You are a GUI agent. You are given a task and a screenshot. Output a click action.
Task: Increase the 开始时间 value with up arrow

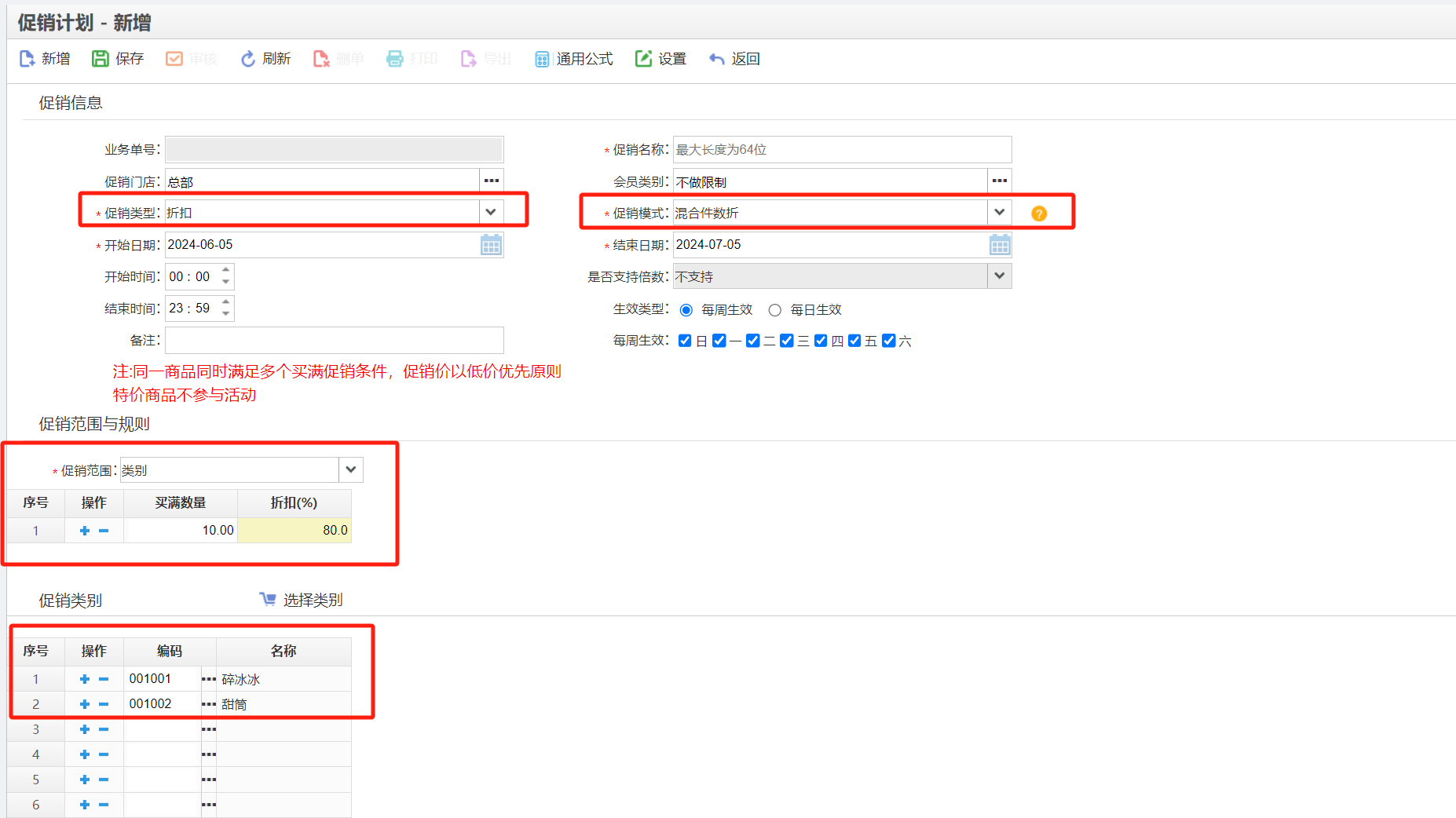tap(226, 270)
